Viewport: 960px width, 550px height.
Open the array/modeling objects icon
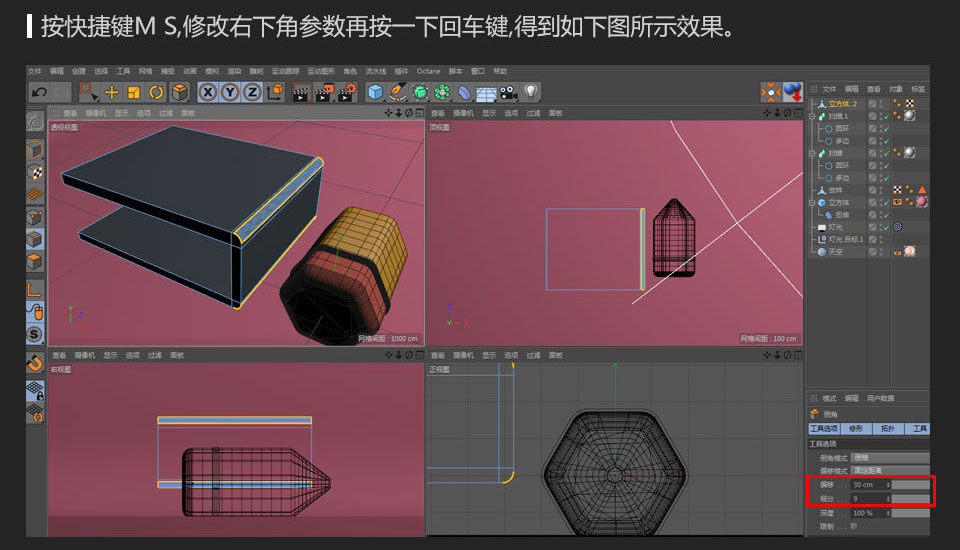click(442, 92)
